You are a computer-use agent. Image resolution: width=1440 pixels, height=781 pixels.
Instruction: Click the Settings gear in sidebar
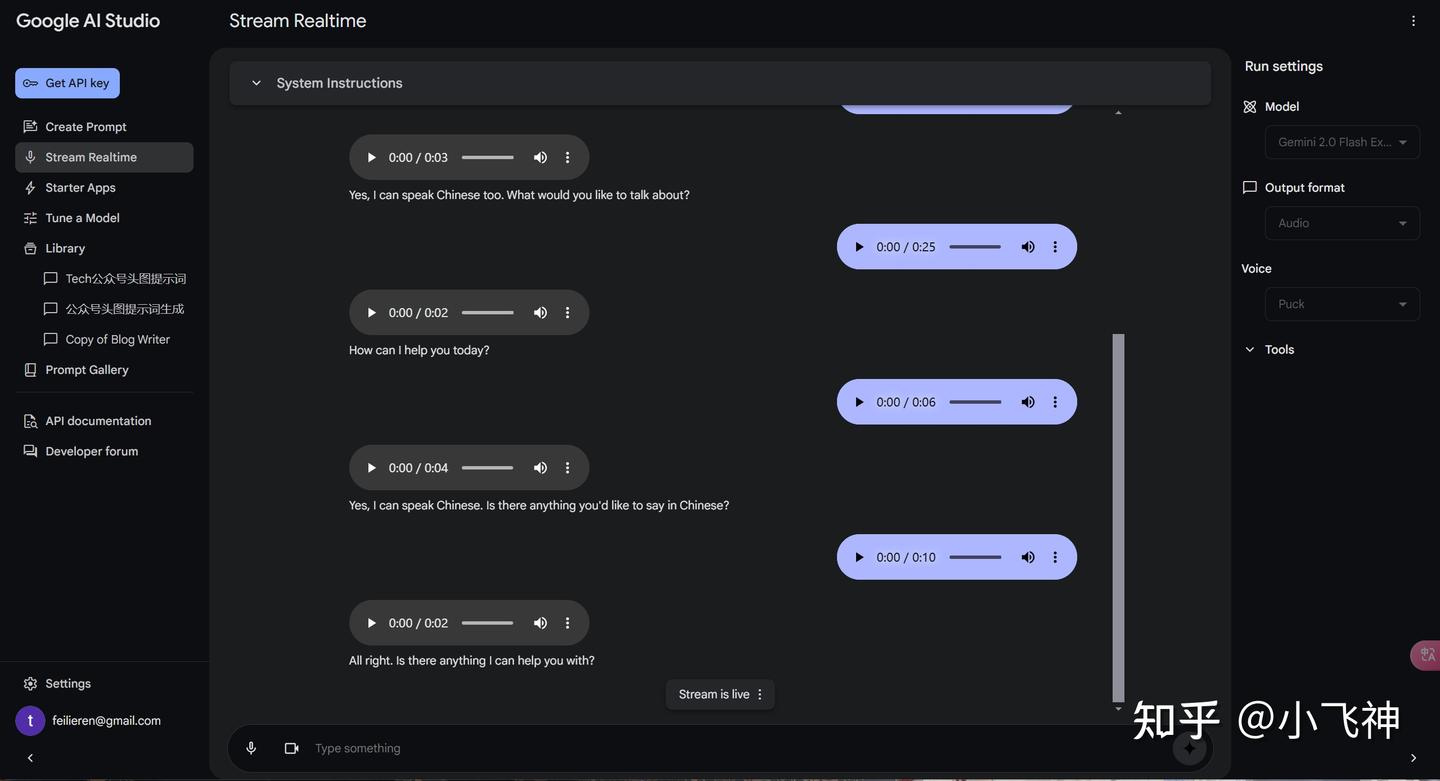coord(31,684)
